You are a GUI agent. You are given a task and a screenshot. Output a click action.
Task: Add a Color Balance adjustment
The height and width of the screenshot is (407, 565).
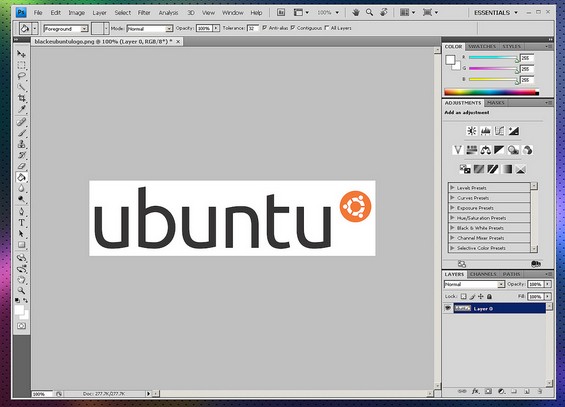(485, 150)
